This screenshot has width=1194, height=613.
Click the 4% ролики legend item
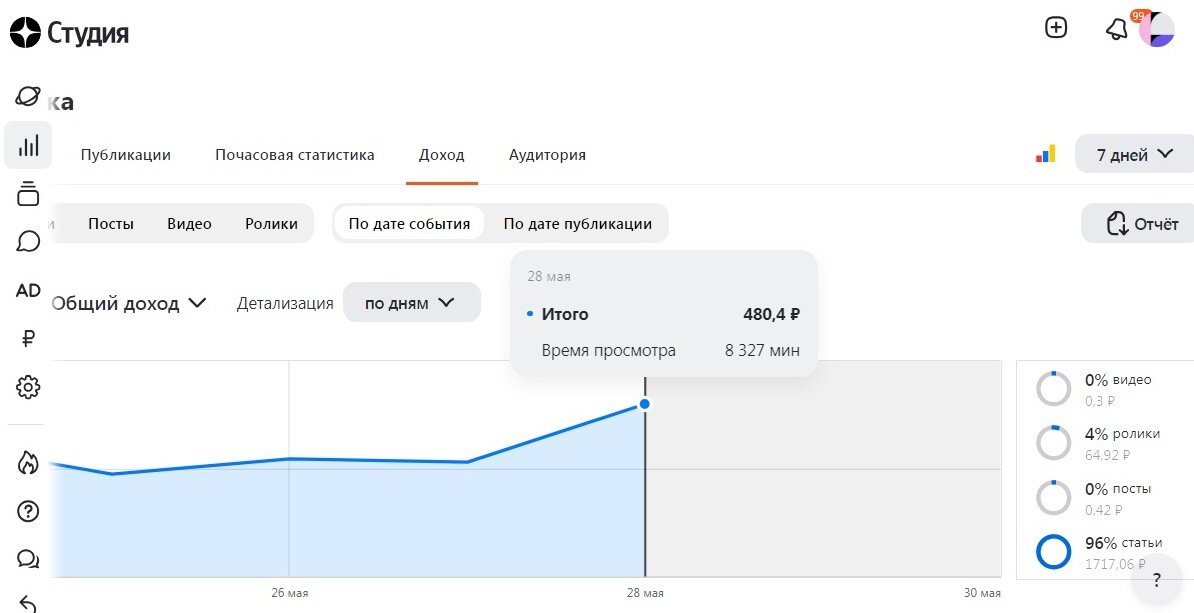[1097, 442]
